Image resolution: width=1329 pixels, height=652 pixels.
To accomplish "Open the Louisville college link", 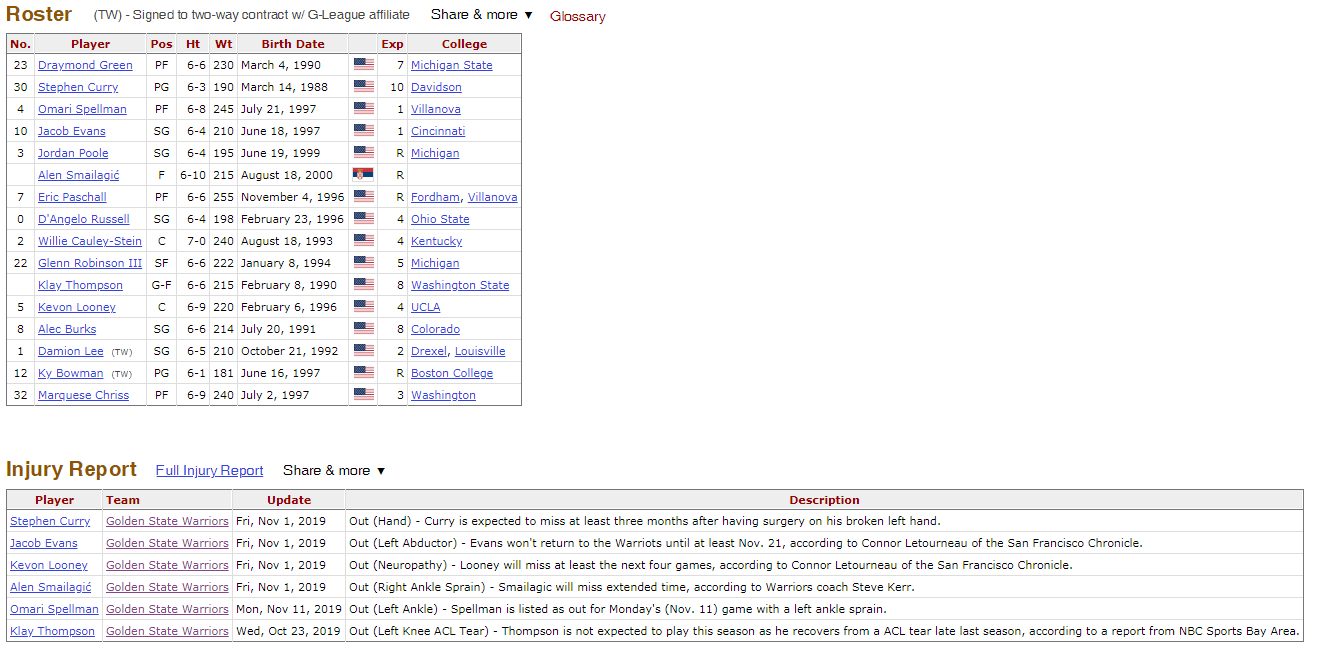I will 480,351.
